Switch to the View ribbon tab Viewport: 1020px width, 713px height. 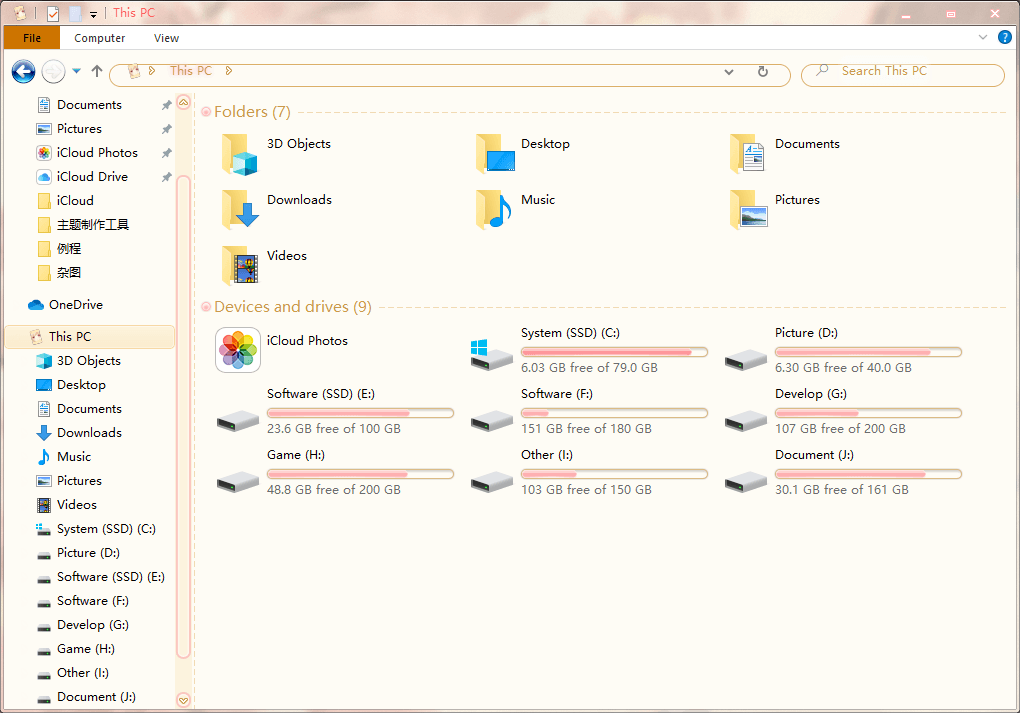click(x=167, y=38)
